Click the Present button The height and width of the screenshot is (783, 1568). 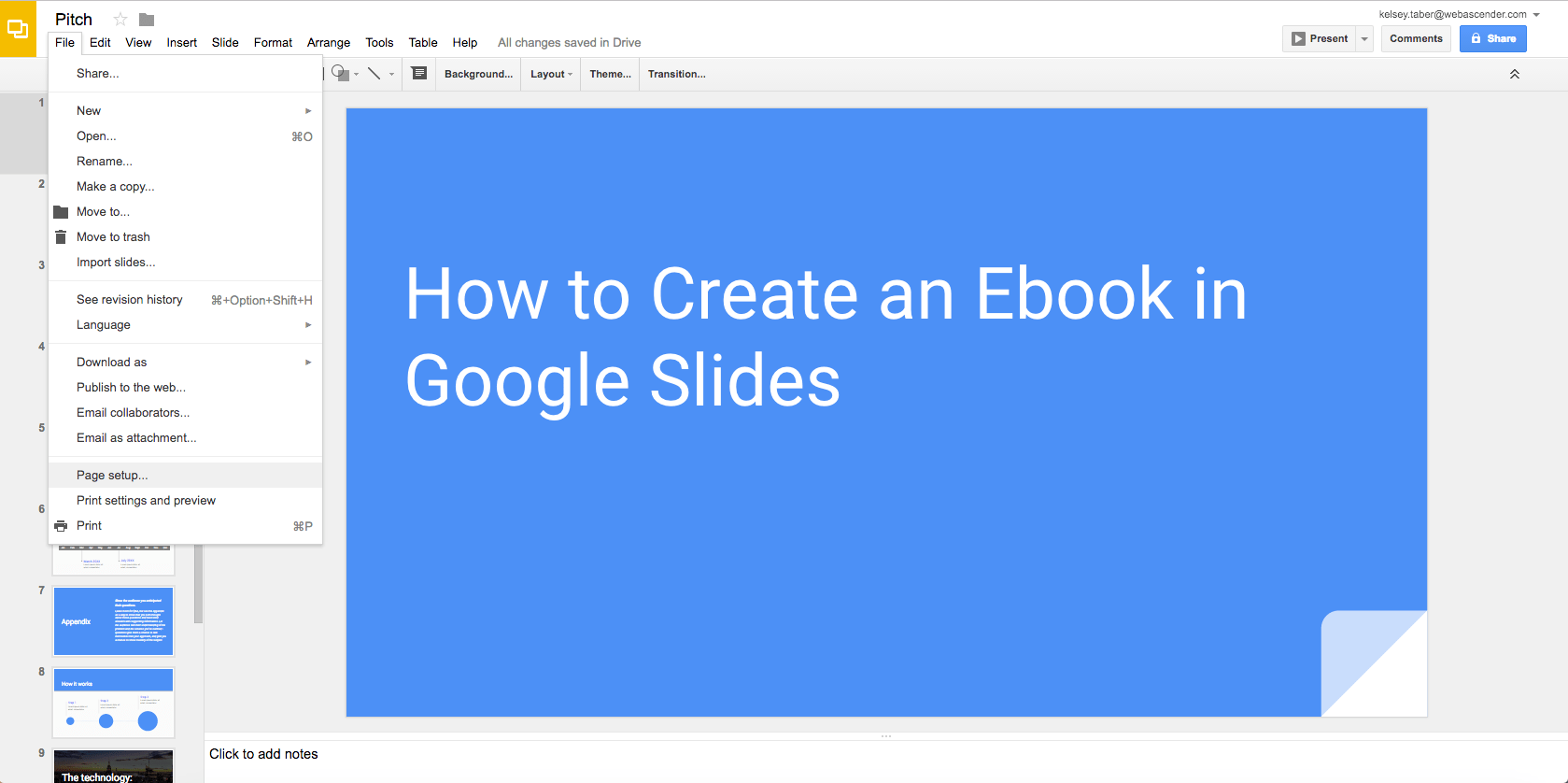click(x=1320, y=38)
